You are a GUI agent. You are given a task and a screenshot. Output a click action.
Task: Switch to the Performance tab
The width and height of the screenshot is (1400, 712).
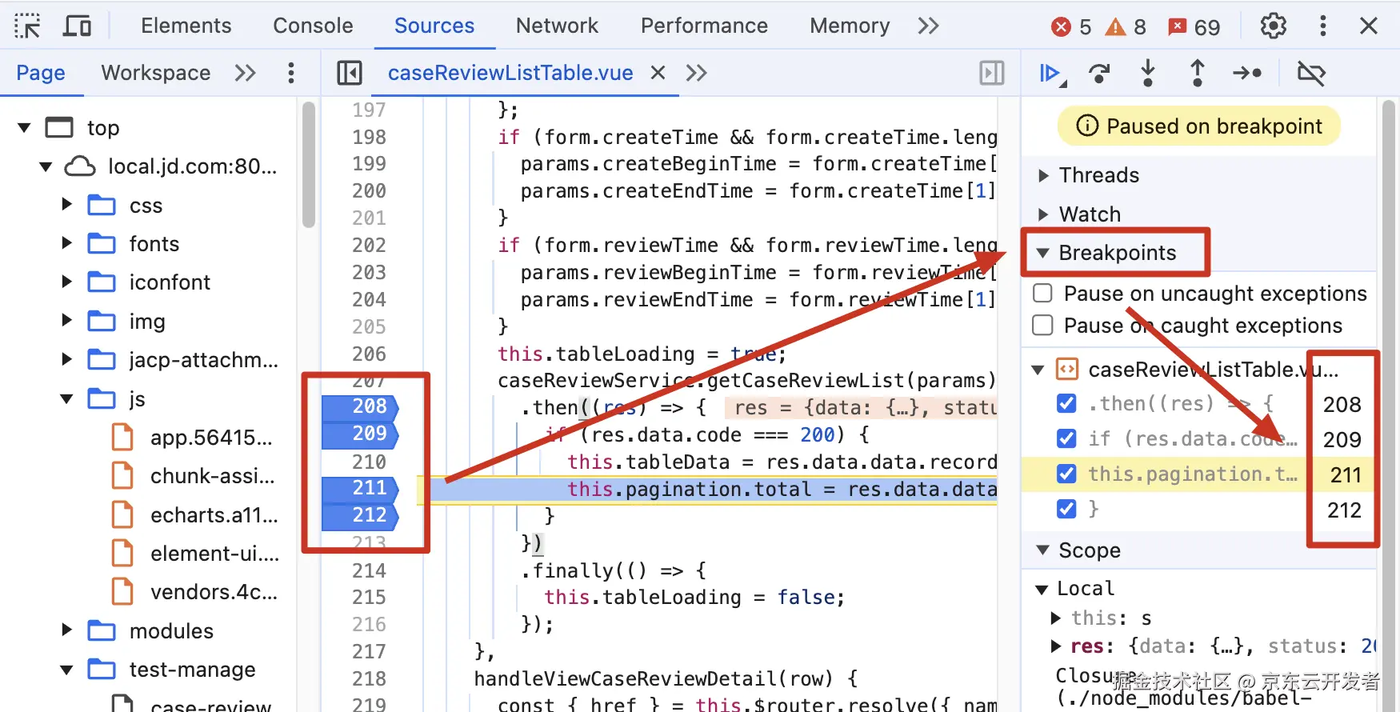(x=704, y=26)
